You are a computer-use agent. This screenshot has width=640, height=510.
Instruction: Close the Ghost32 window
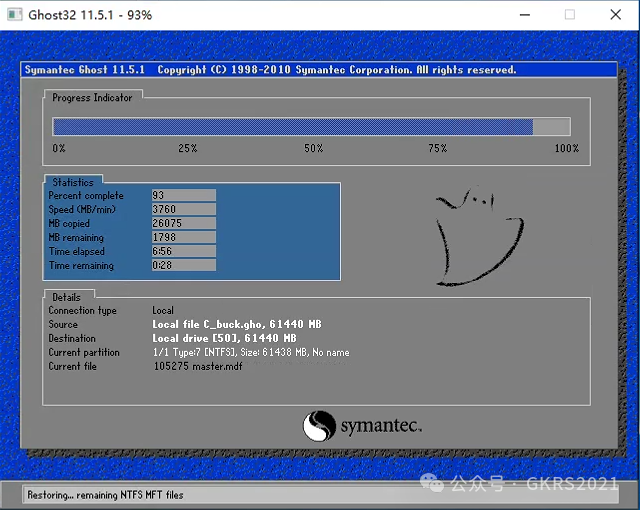pos(616,15)
